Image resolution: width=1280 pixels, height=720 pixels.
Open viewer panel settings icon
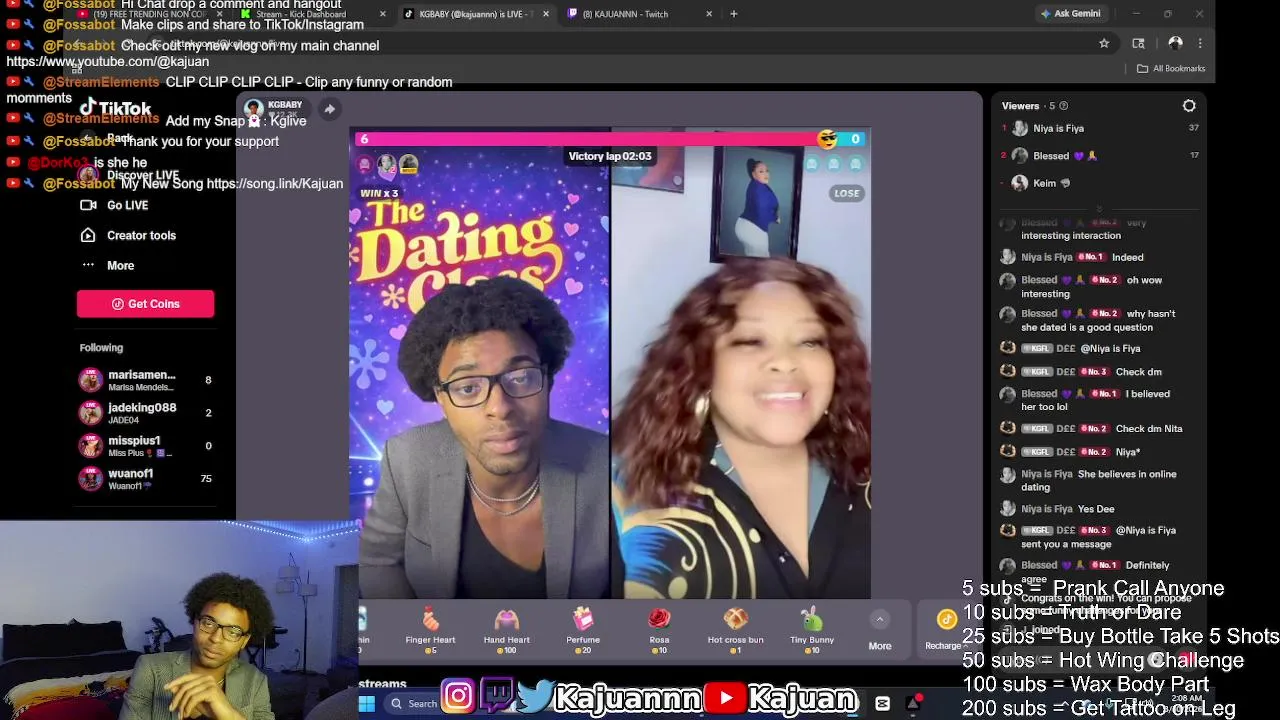(1189, 105)
